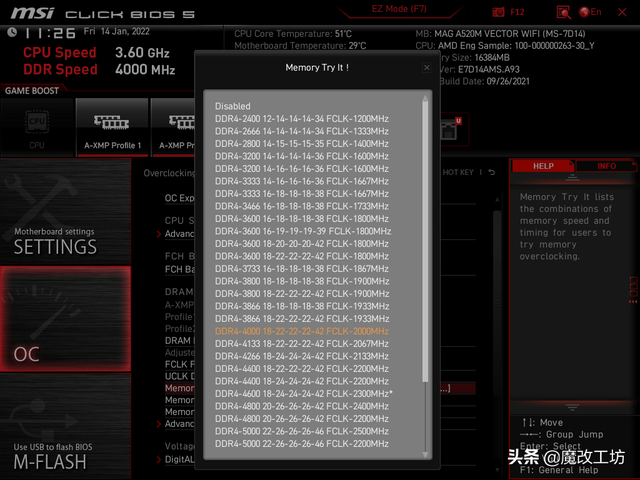Switch to EZ Mode (F7)
The height and width of the screenshot is (480, 640).
pos(399,9)
